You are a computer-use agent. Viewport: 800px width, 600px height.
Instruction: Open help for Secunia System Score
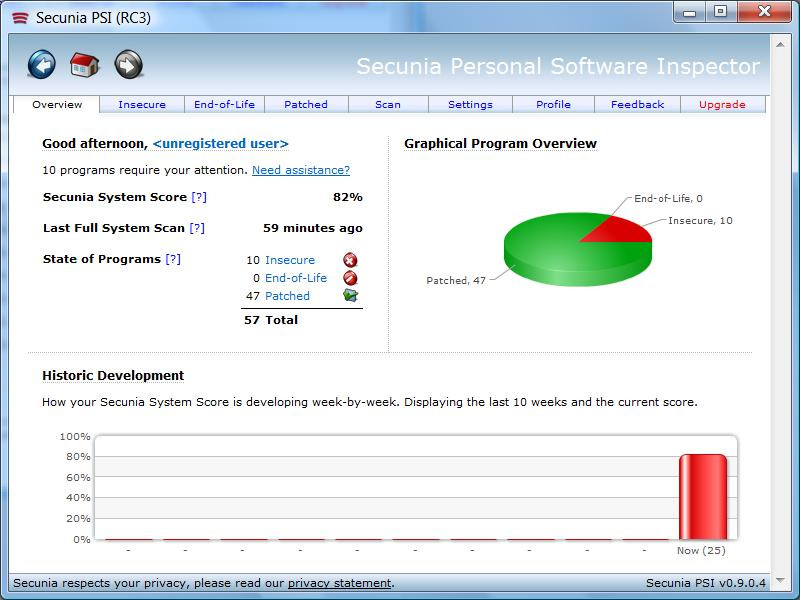[x=199, y=197]
